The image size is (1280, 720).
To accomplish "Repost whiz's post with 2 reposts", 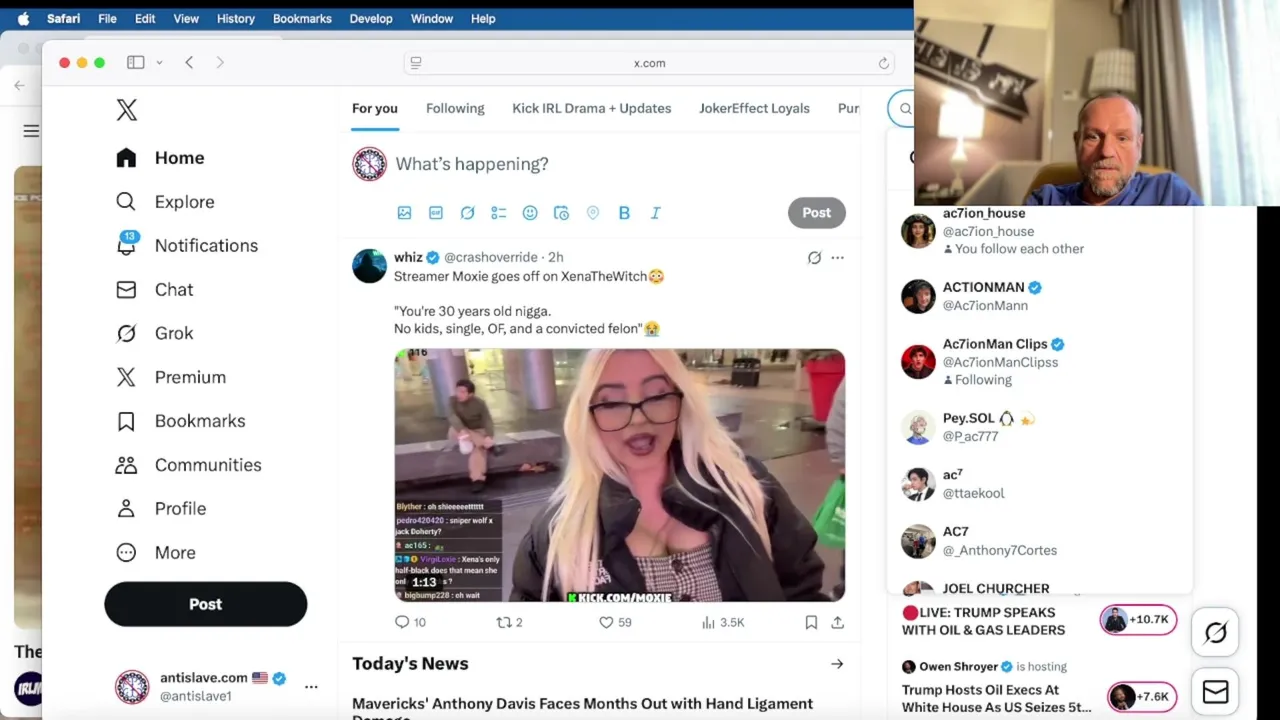I will 509,622.
